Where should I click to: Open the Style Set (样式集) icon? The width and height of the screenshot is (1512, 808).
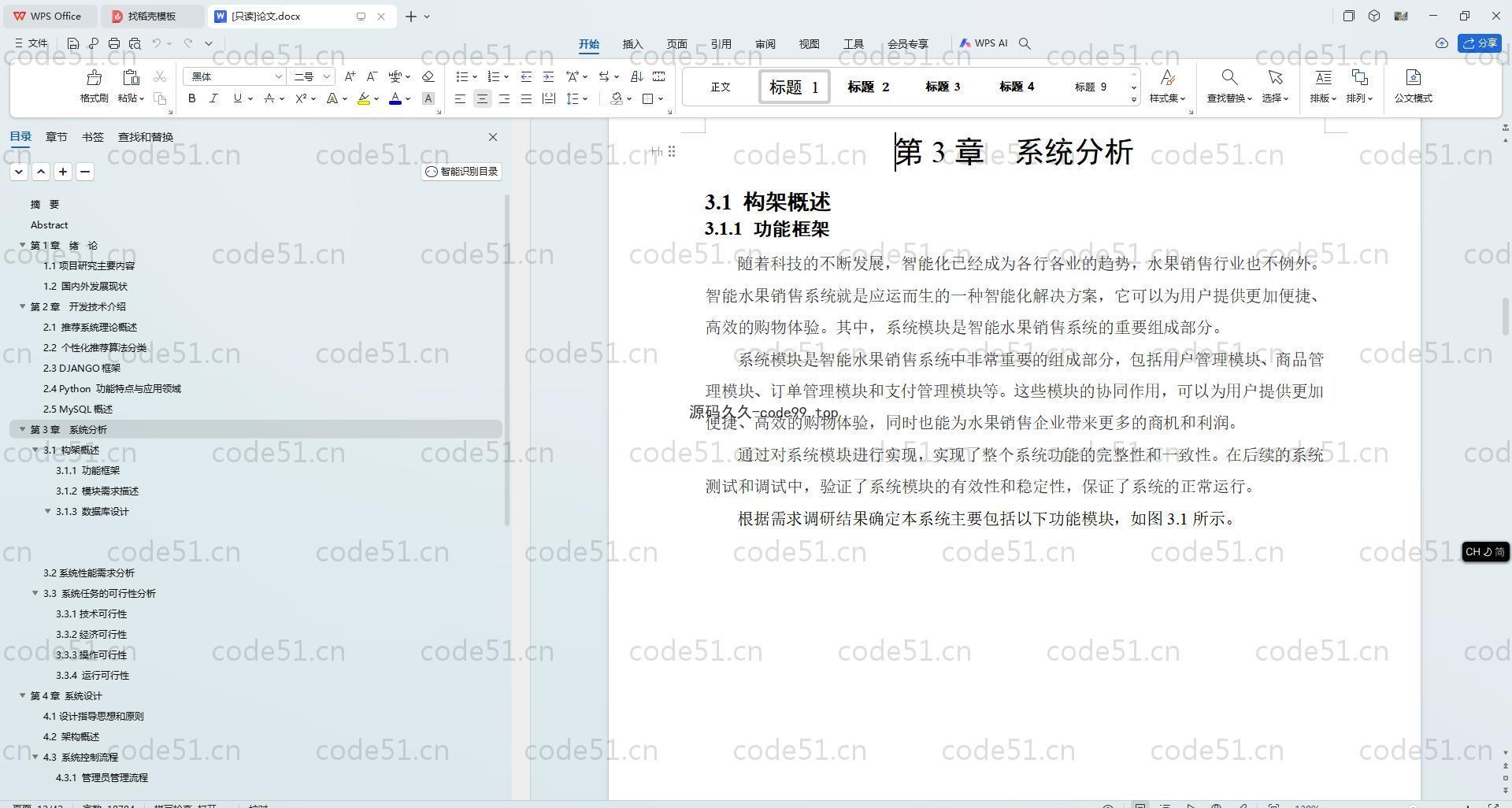[1167, 77]
